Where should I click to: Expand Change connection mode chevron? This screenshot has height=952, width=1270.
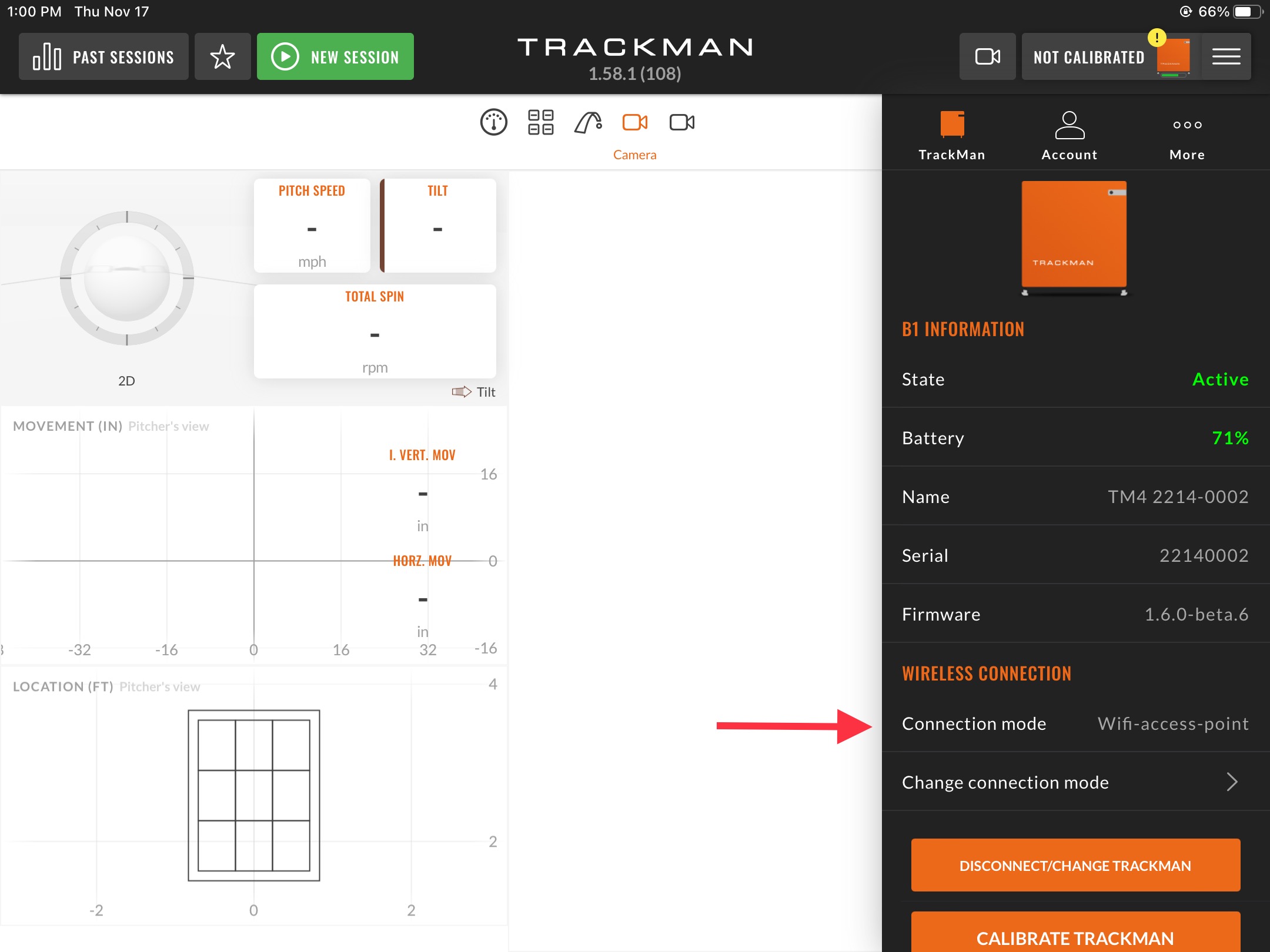(1232, 782)
